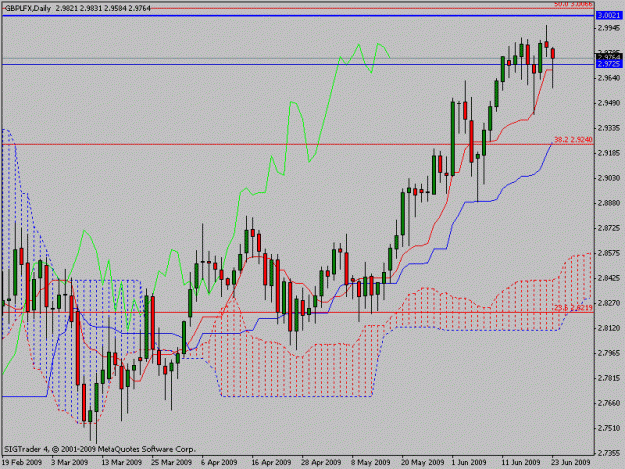Click the blue 2.9725 price label
The width and height of the screenshot is (625, 469).
click(x=609, y=64)
